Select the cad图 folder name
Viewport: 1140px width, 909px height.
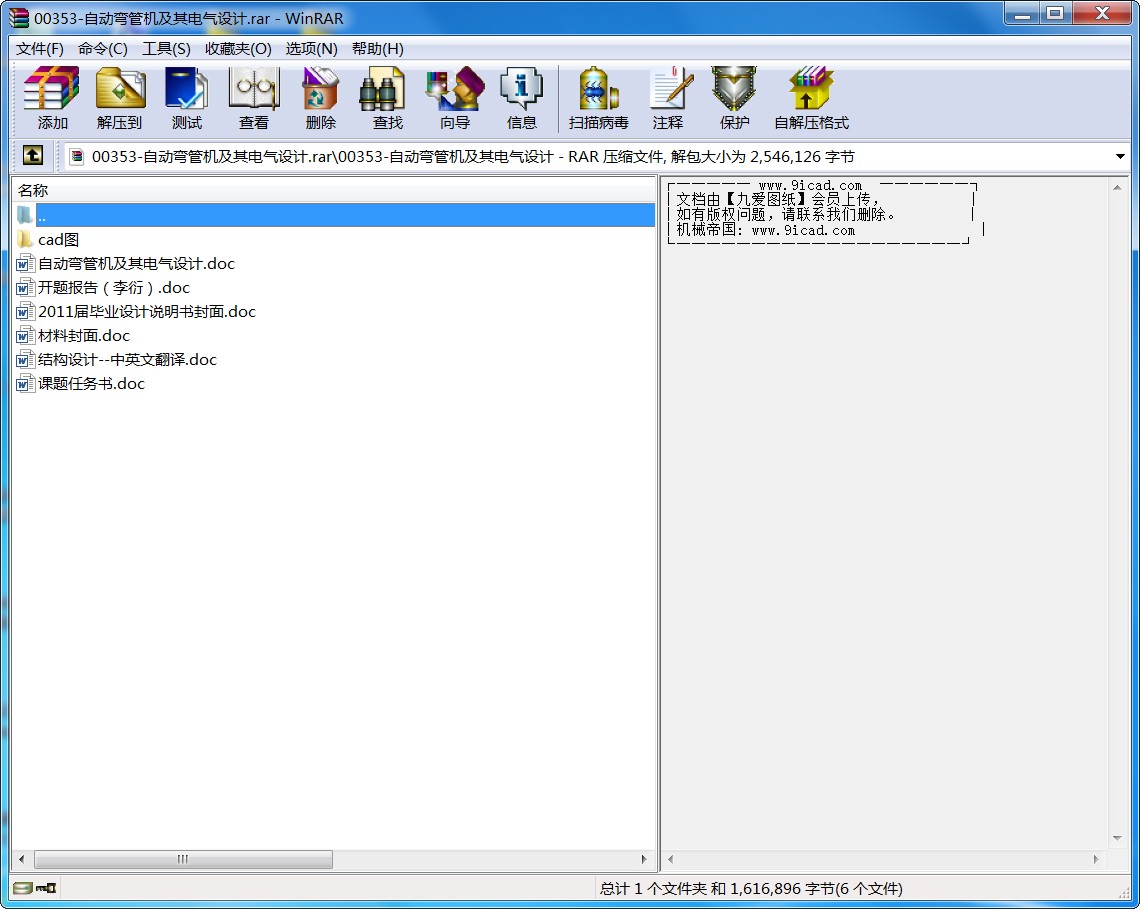click(x=58, y=239)
